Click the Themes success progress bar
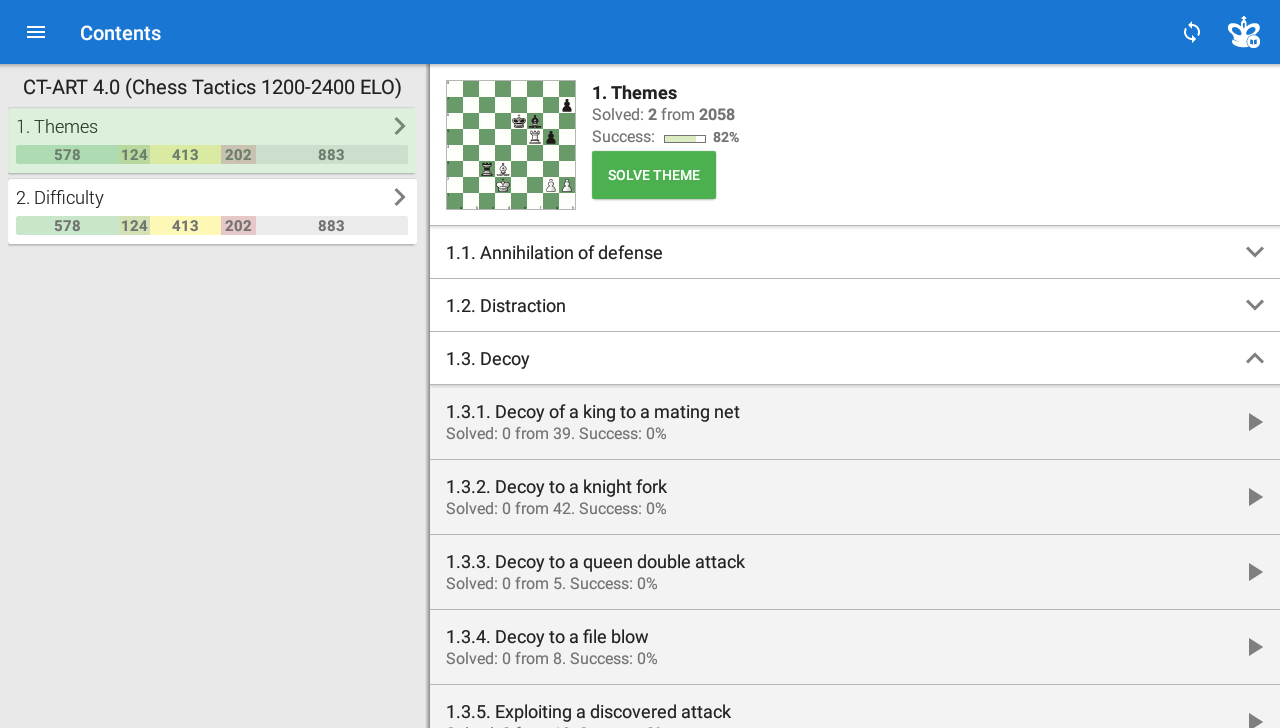Image resolution: width=1280 pixels, height=728 pixels. (x=685, y=138)
